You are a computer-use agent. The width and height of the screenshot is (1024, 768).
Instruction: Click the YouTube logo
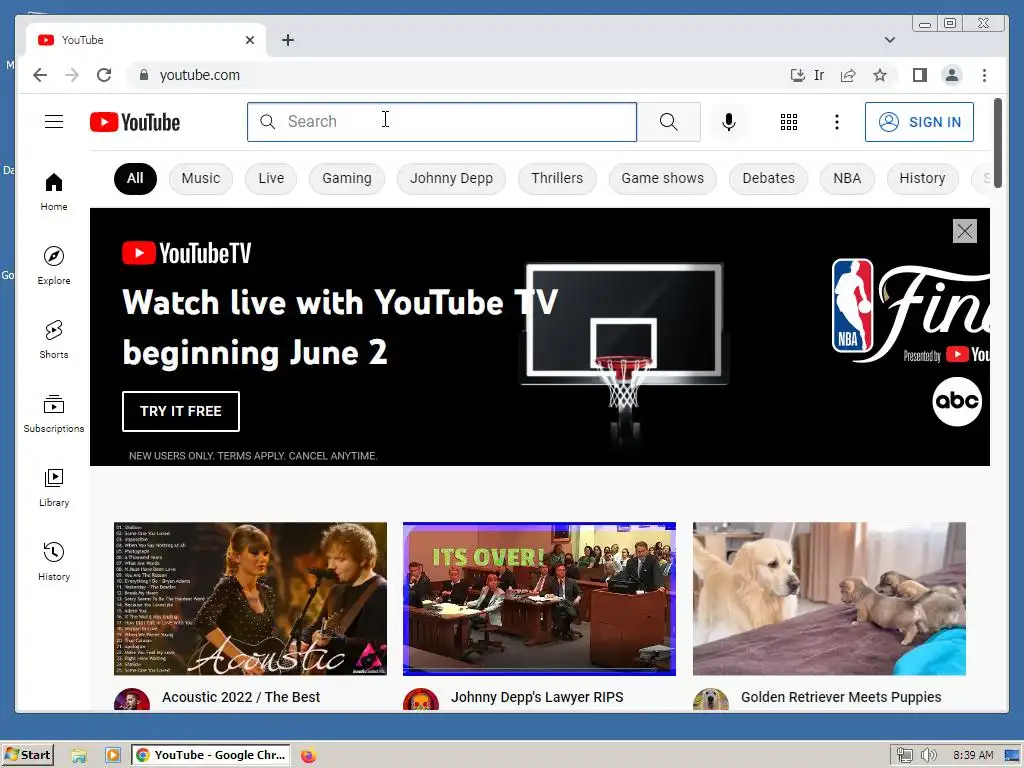[135, 122]
